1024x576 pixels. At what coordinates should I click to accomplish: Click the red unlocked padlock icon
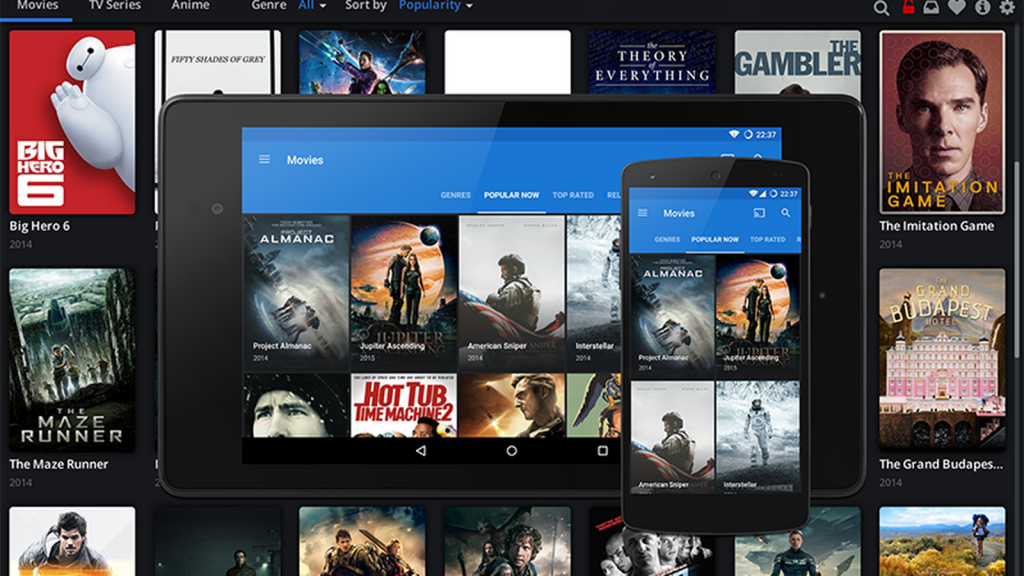click(x=908, y=7)
